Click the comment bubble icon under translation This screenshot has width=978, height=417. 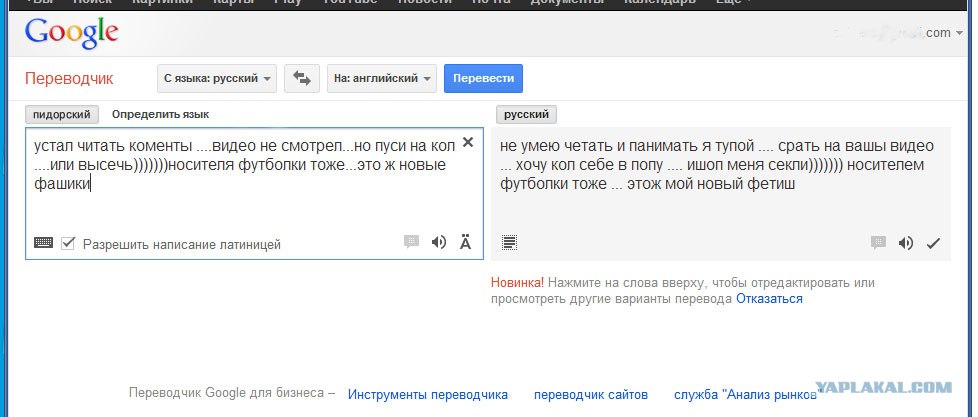tap(878, 243)
